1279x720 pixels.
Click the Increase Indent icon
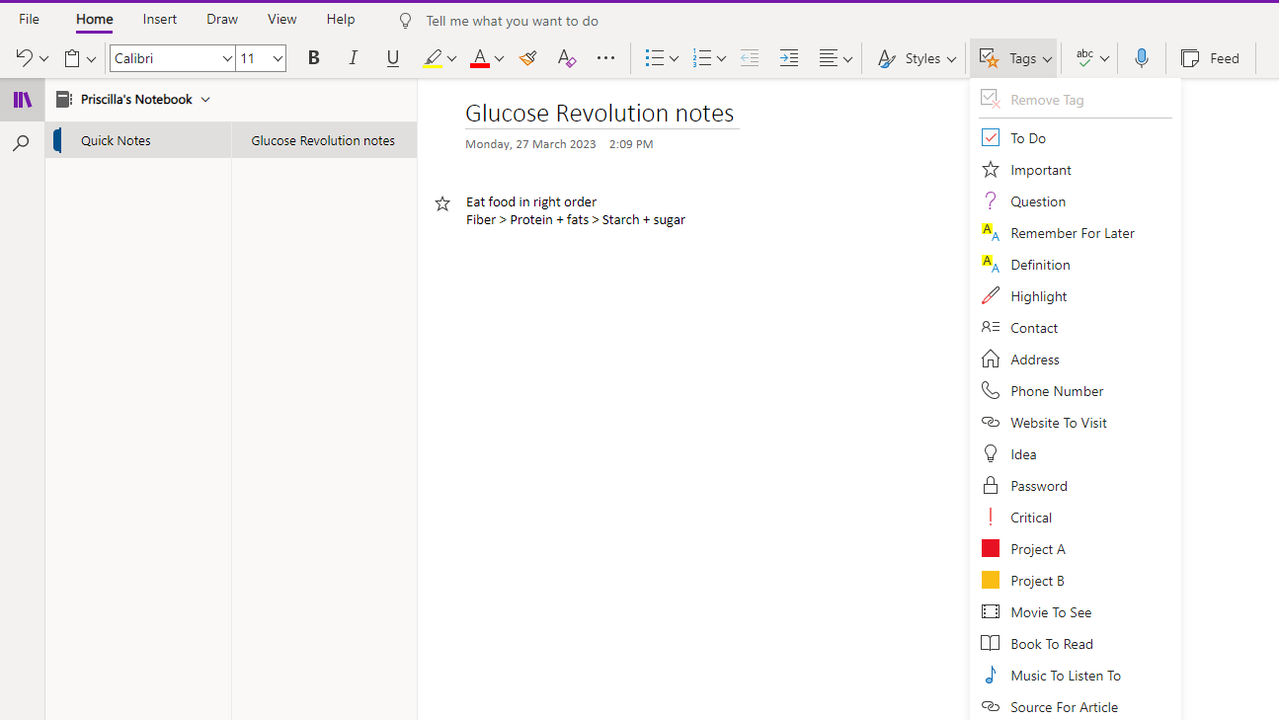tap(789, 59)
